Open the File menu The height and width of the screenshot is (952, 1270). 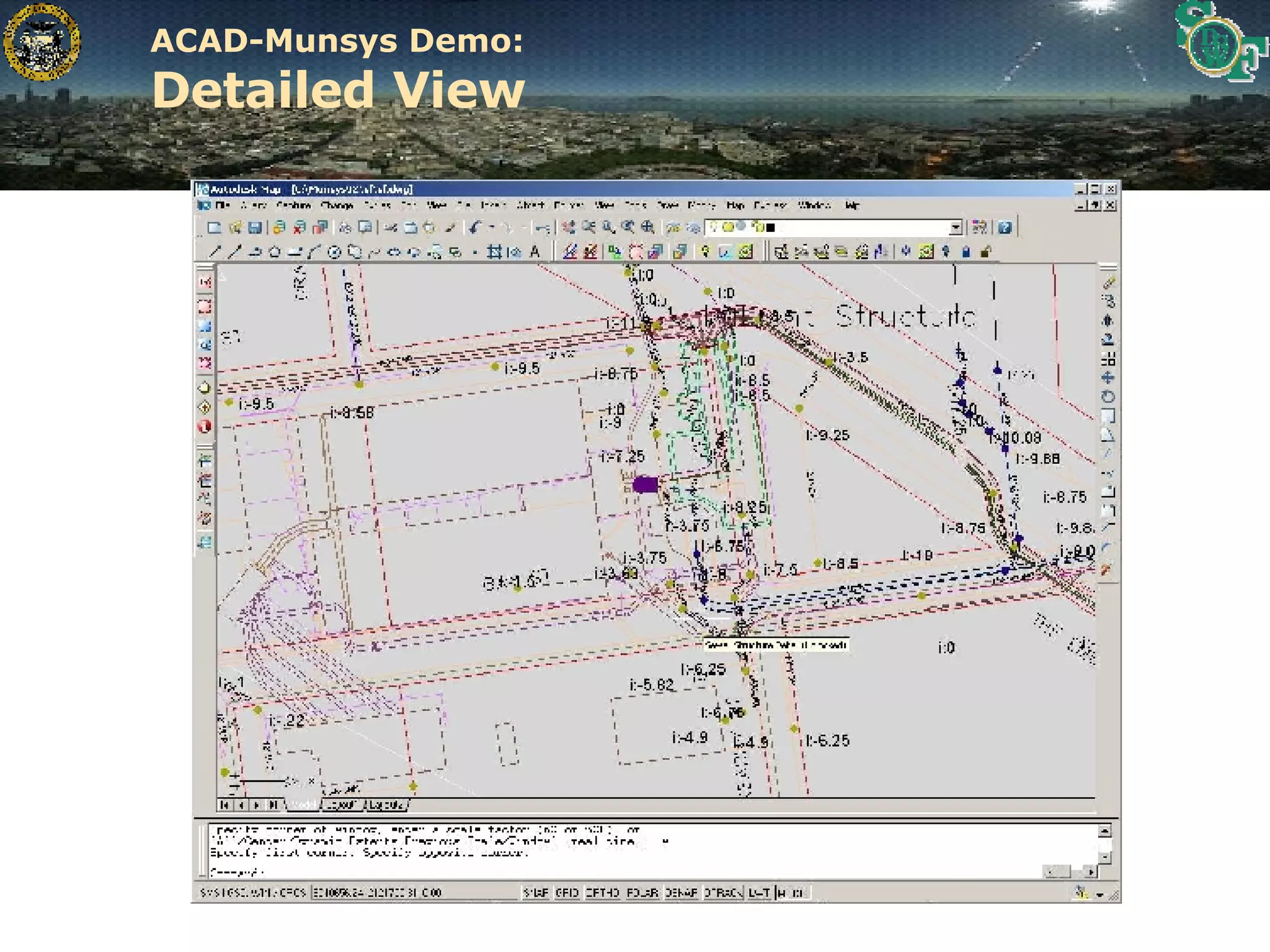[222, 205]
